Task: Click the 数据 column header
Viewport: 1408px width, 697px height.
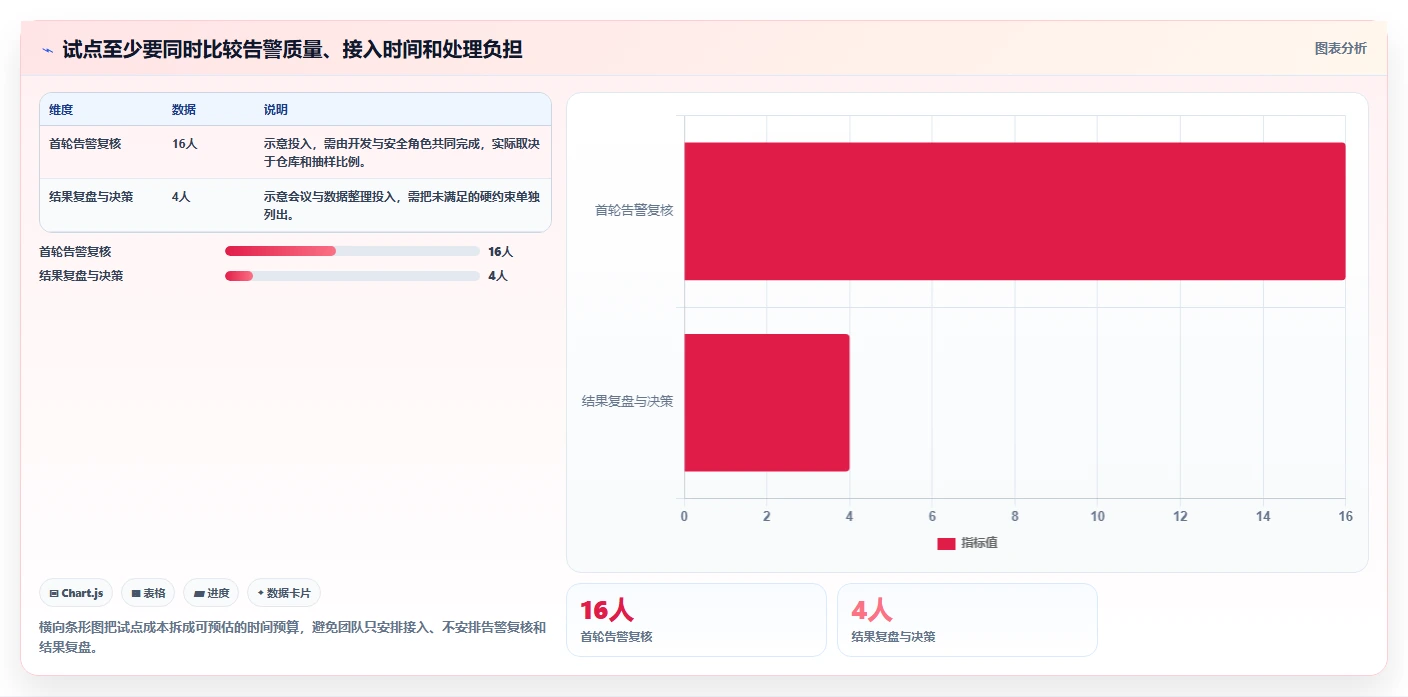Action: [x=184, y=110]
